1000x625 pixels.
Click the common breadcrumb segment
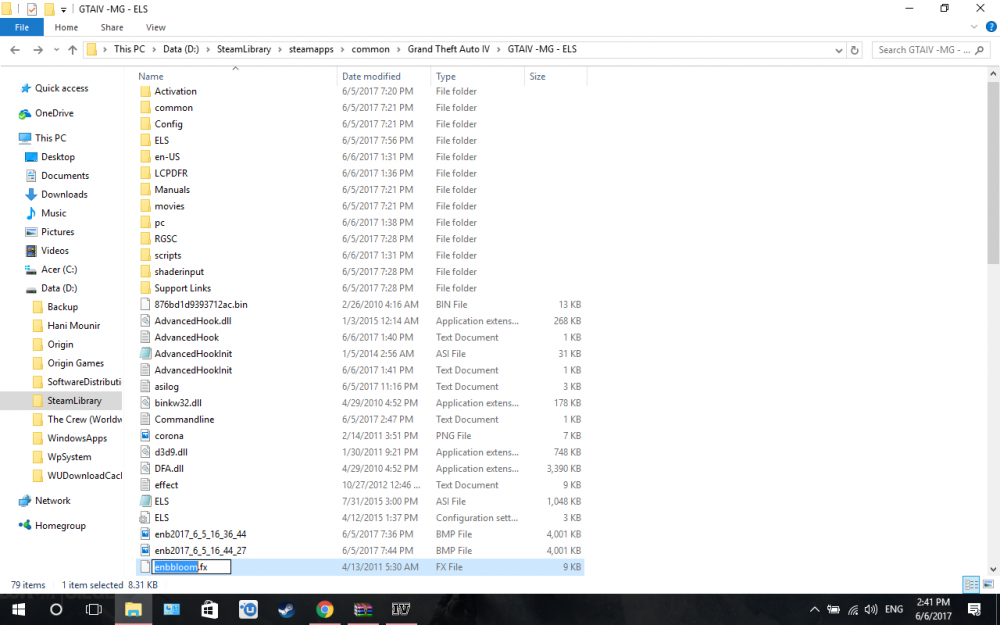[370, 49]
